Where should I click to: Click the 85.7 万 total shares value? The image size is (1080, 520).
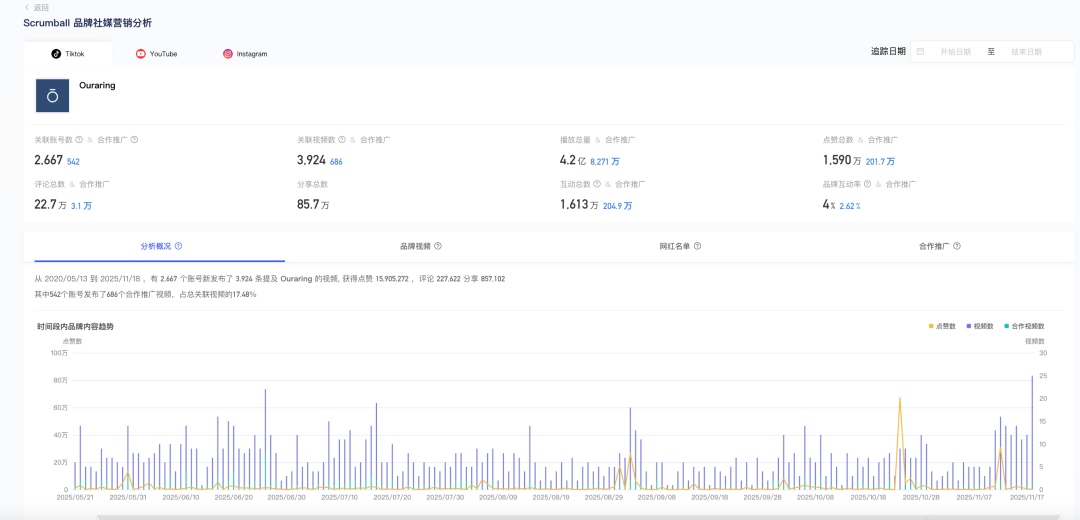[x=313, y=205]
